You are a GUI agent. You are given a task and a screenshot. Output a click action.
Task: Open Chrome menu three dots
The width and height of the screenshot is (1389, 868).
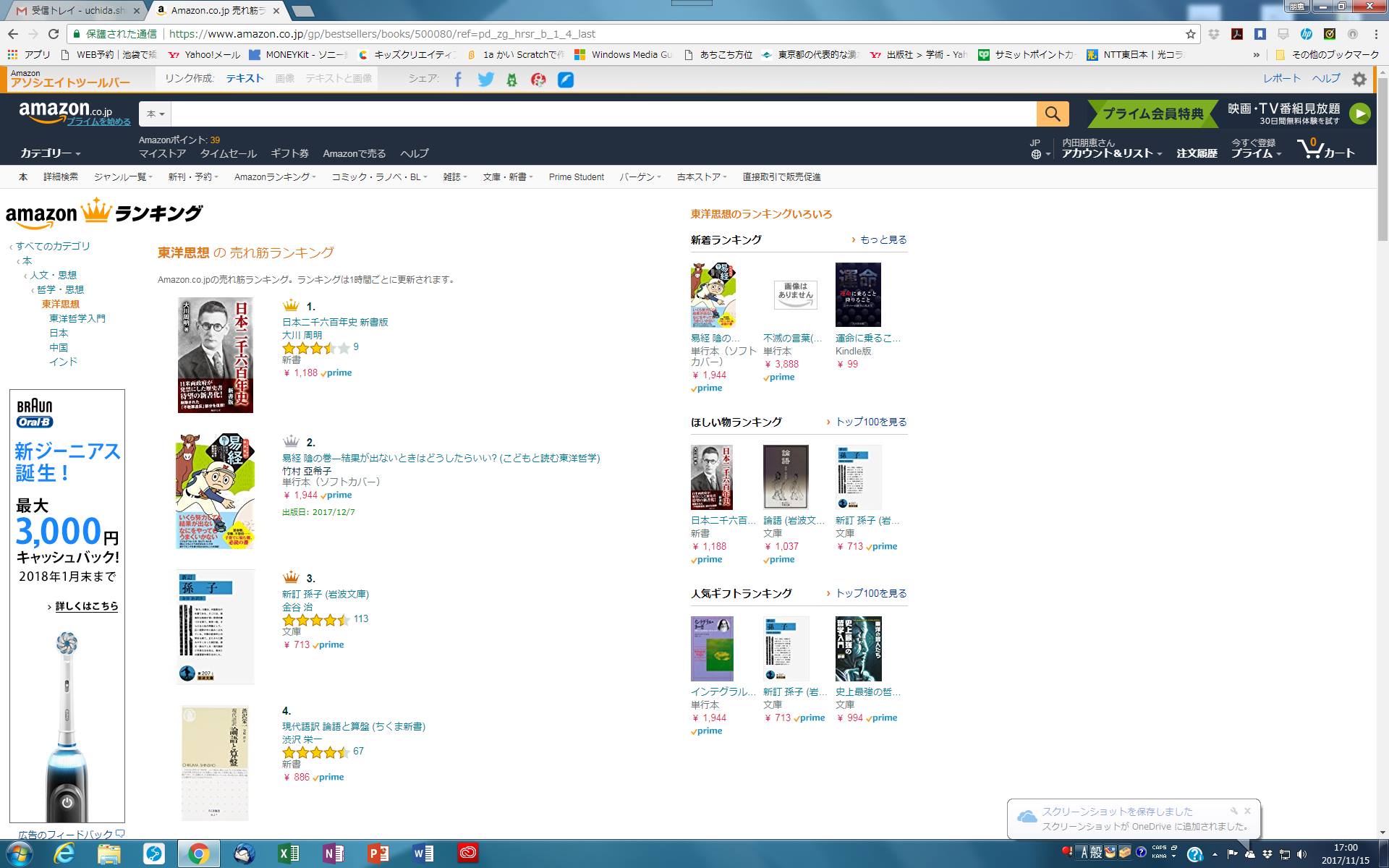click(1375, 34)
